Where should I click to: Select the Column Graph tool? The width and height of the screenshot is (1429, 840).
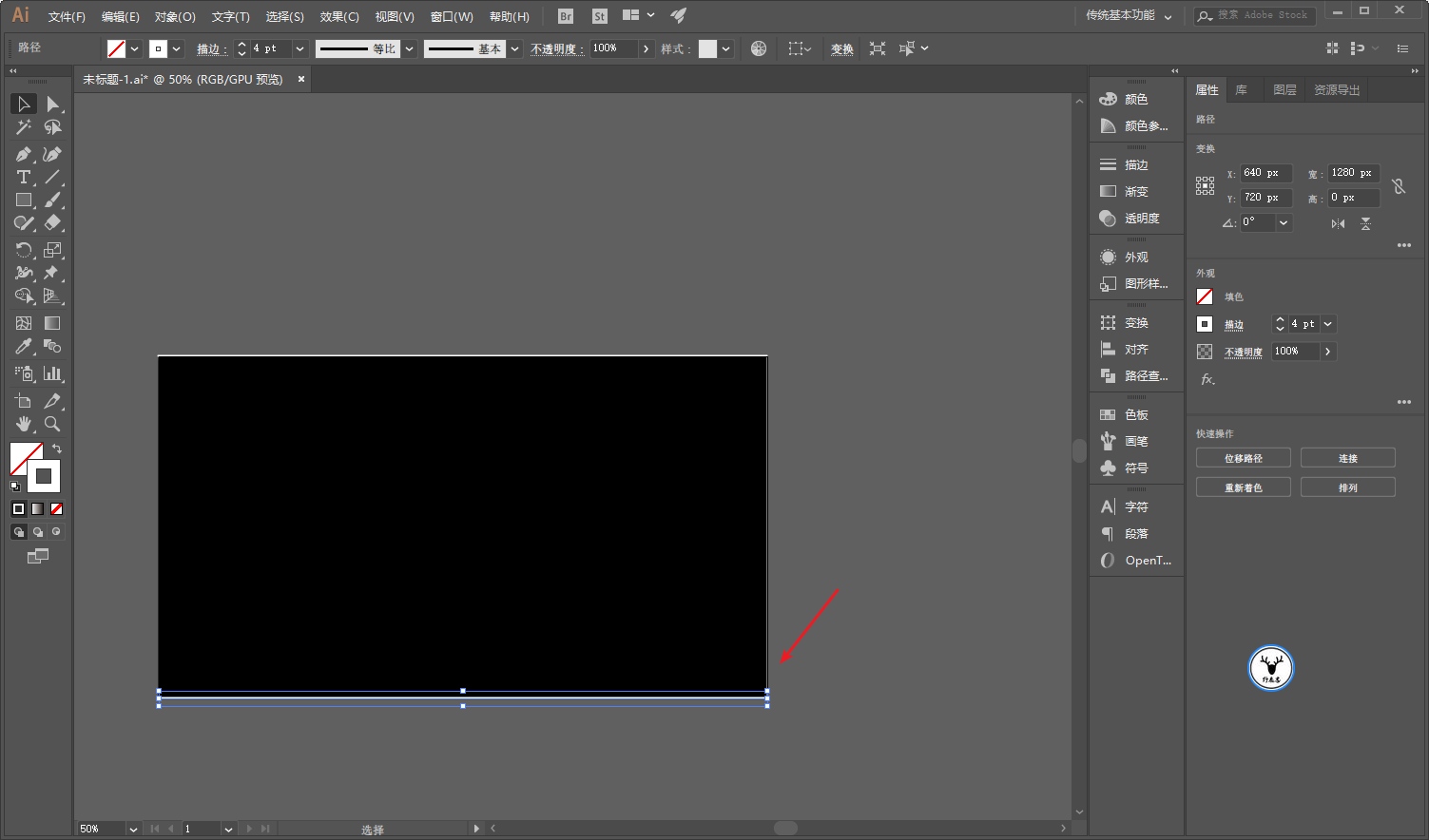click(x=52, y=373)
